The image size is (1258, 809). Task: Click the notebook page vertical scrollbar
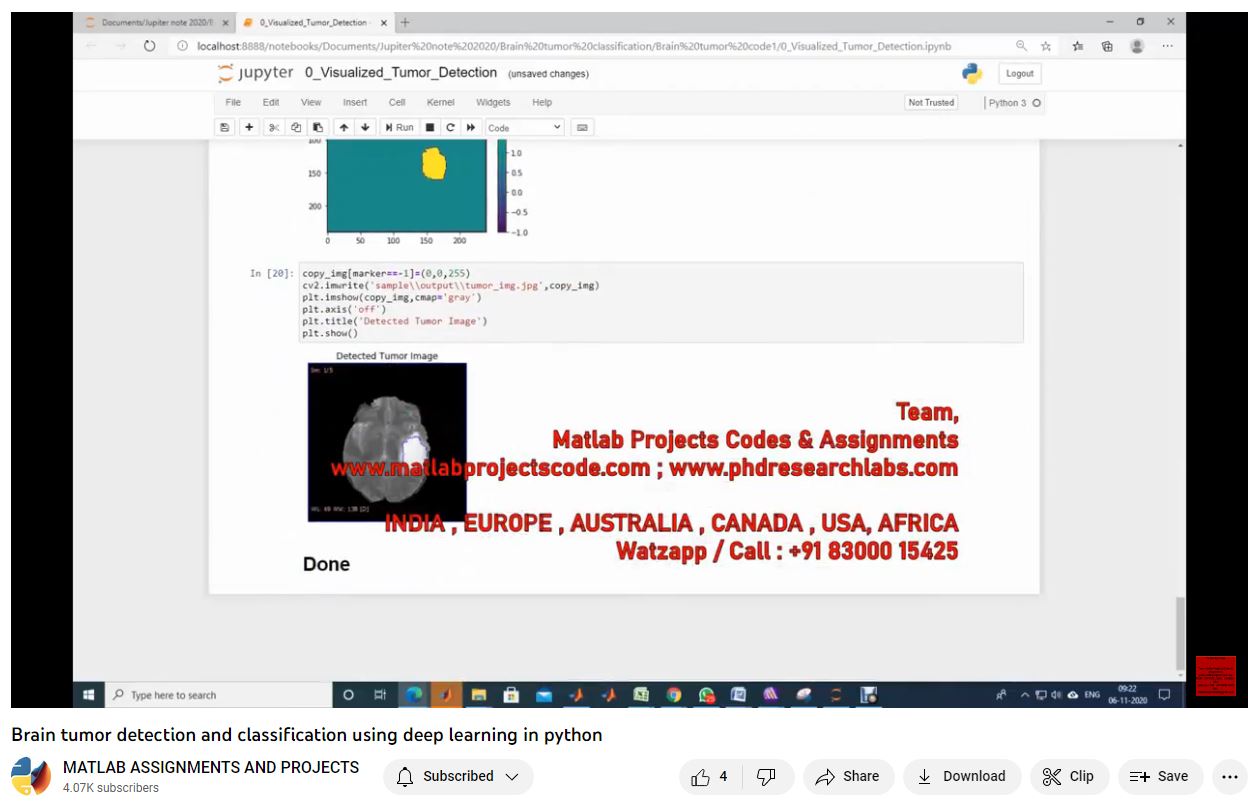click(x=1180, y=630)
